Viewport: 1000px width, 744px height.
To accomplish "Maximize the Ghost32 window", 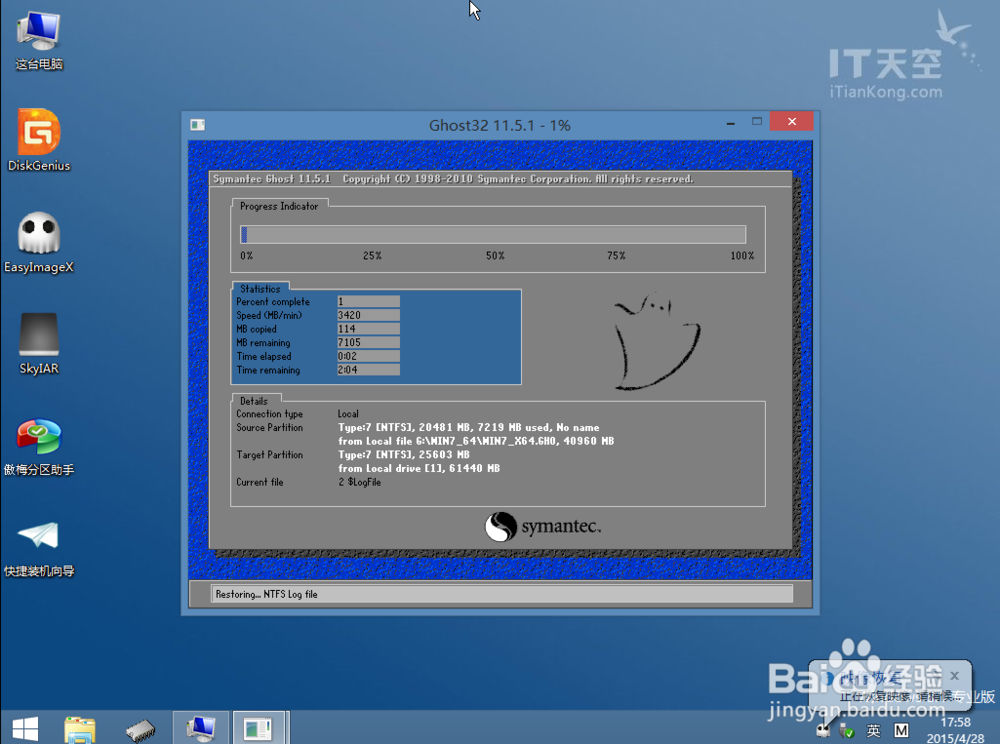I will [757, 121].
